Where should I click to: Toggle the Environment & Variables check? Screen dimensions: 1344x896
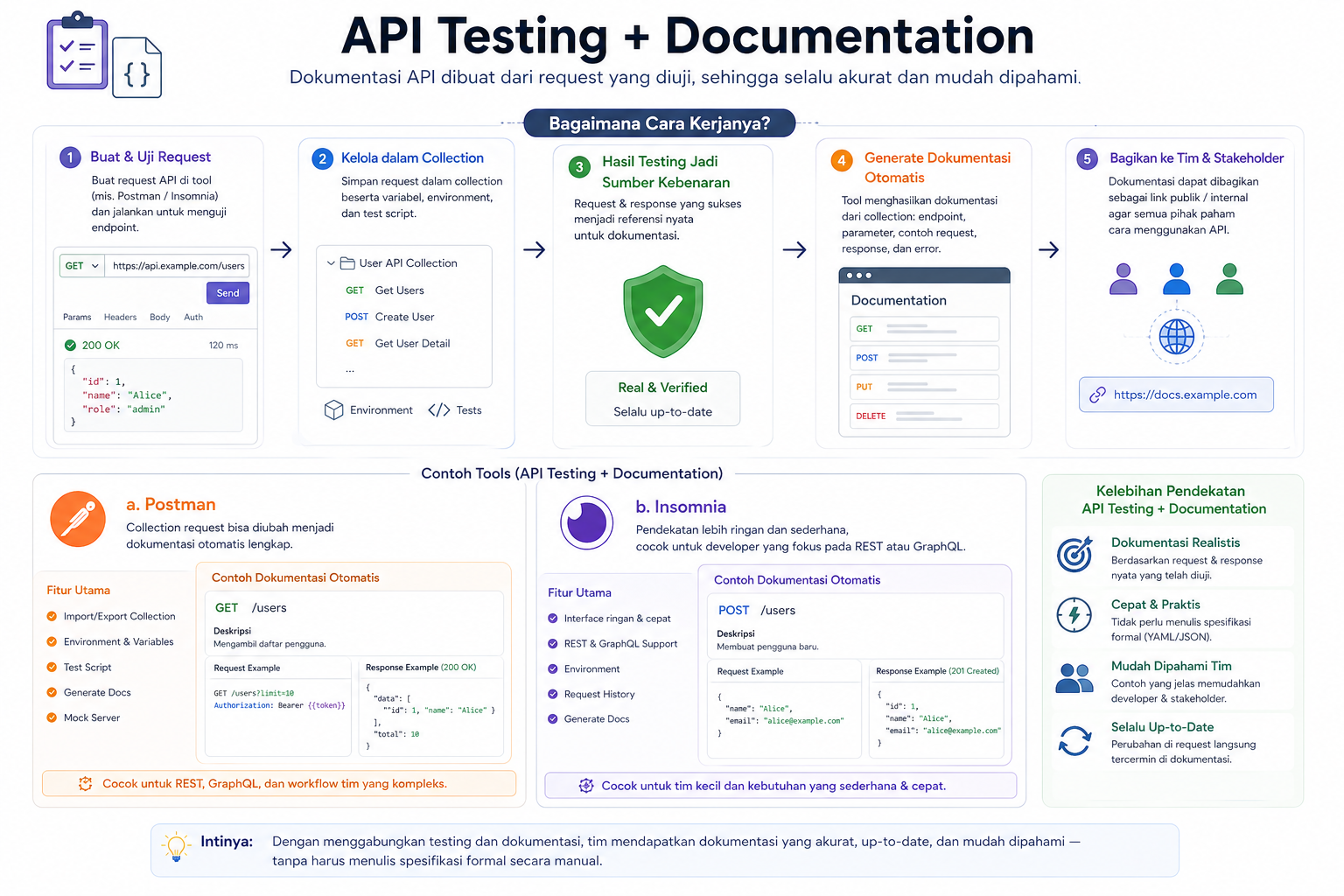[52, 642]
